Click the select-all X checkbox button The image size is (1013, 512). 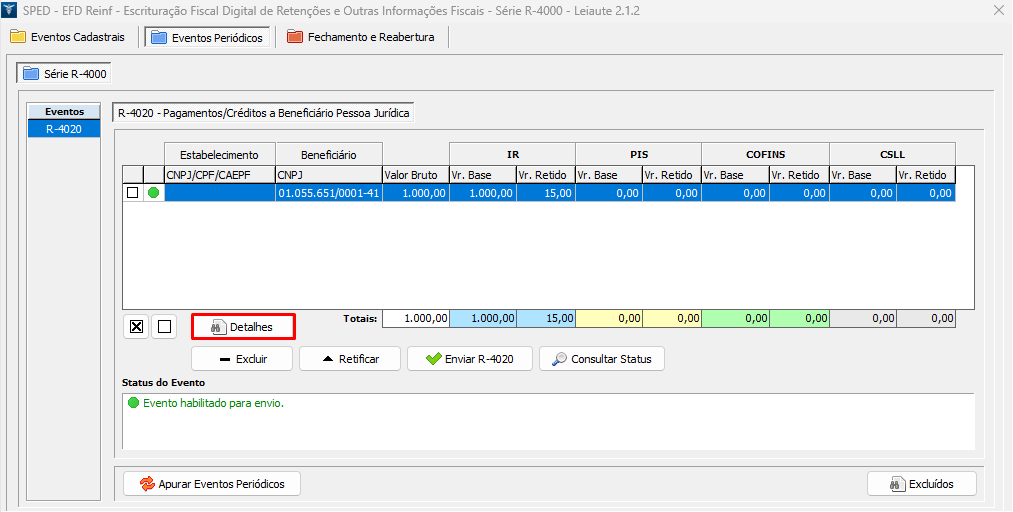coord(137,326)
